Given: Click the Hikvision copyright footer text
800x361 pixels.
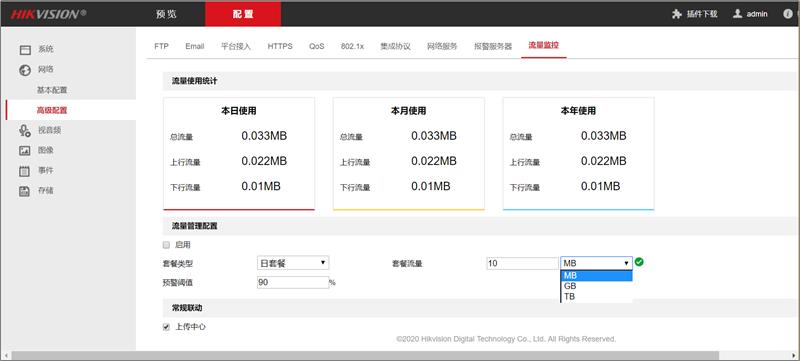Looking at the screenshot, I should (x=506, y=339).
